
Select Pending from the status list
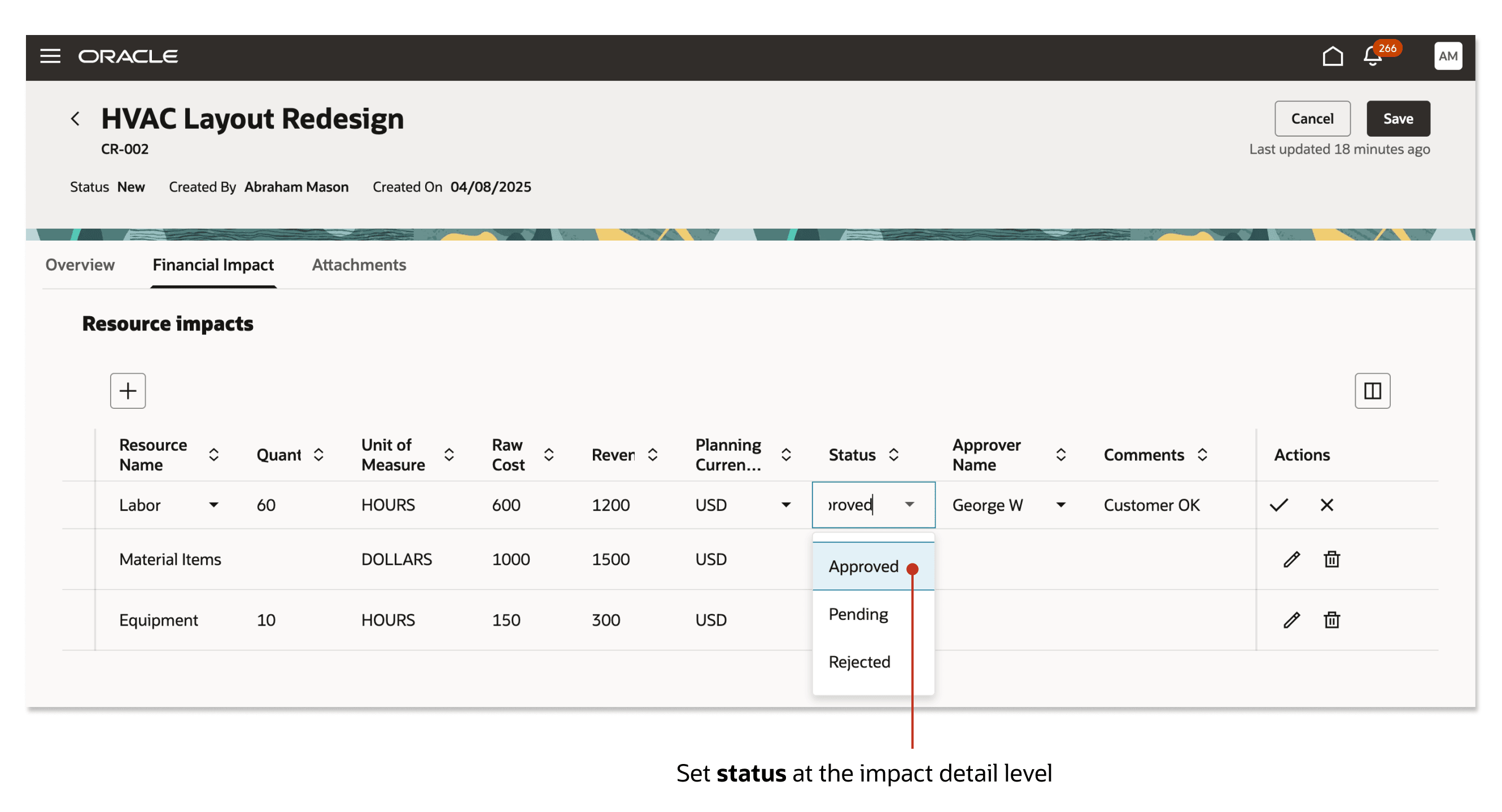[858, 614]
